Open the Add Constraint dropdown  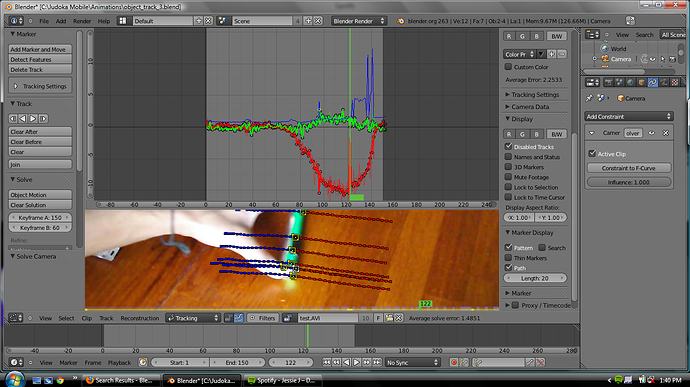[x=629, y=116]
